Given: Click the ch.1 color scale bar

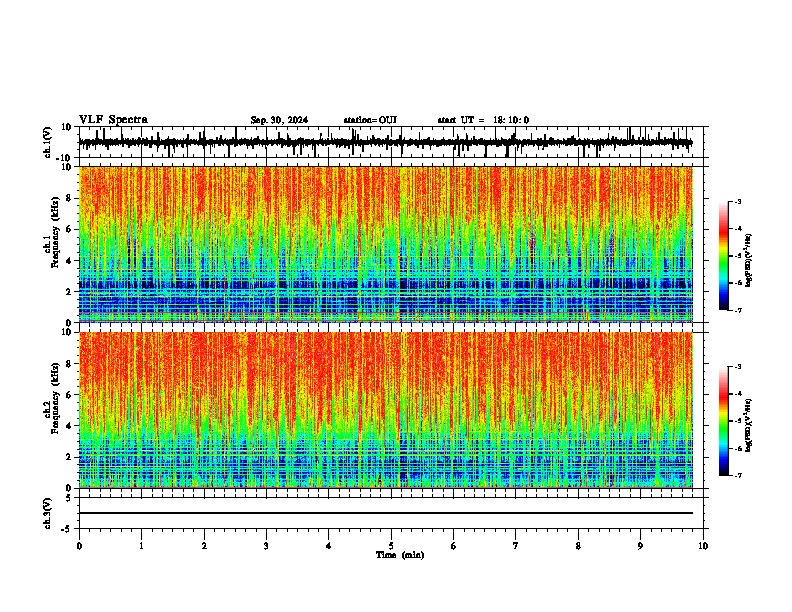Looking at the screenshot, I should coord(724,256).
